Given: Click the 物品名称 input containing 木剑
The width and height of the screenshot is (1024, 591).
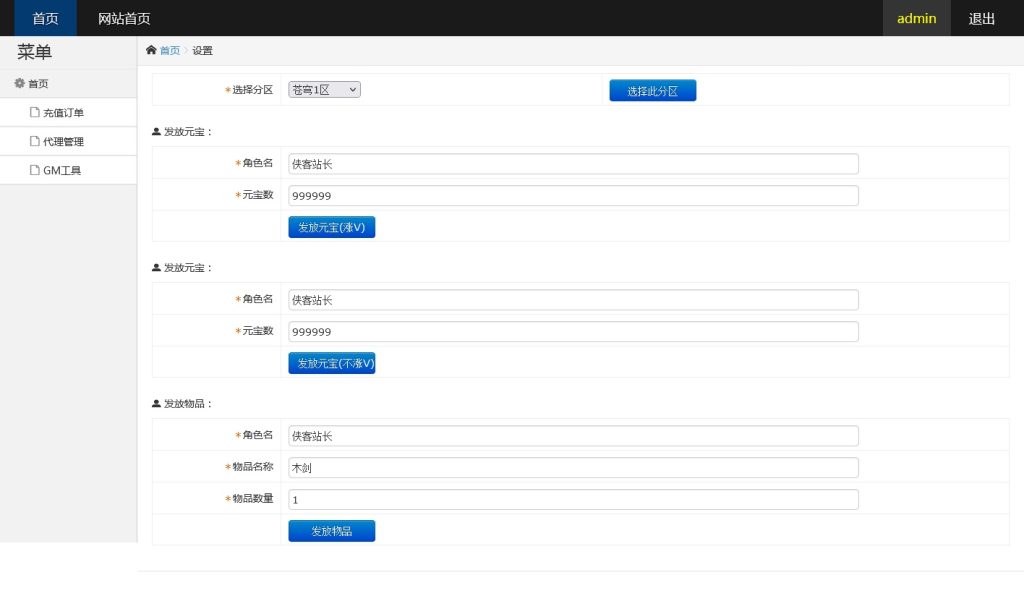Looking at the screenshot, I should click(x=572, y=467).
